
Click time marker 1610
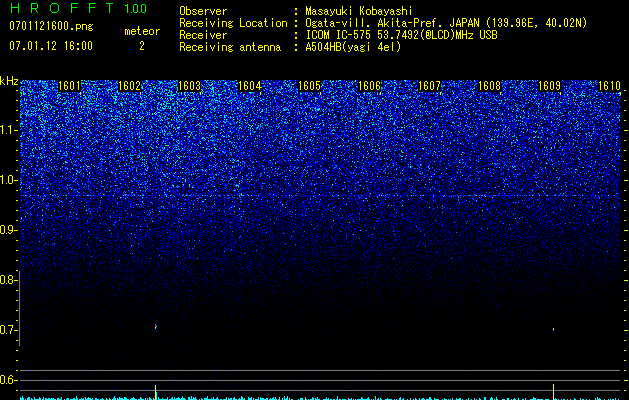[609, 86]
